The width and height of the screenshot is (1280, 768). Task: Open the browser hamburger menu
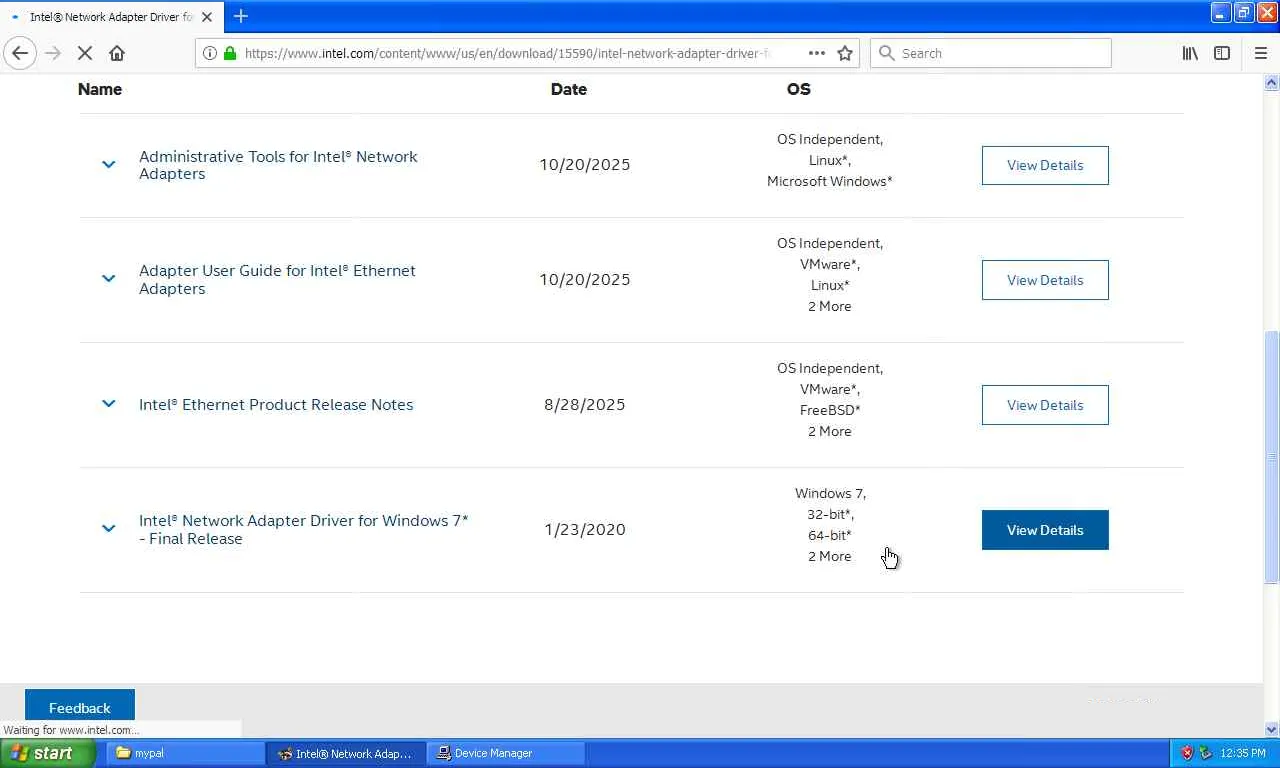click(1260, 53)
